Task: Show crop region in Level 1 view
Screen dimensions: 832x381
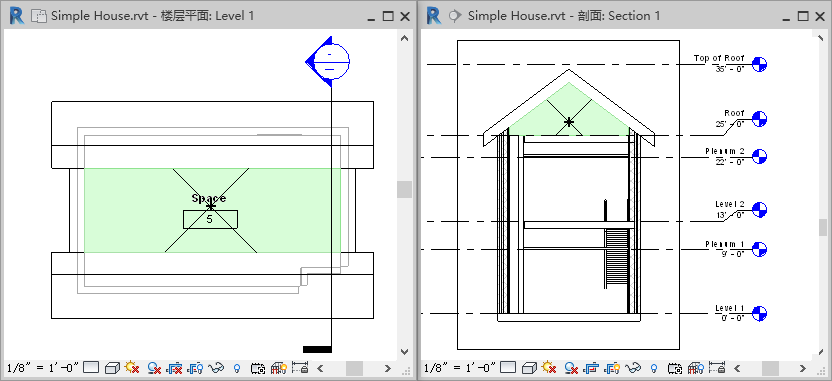Action: click(196, 367)
